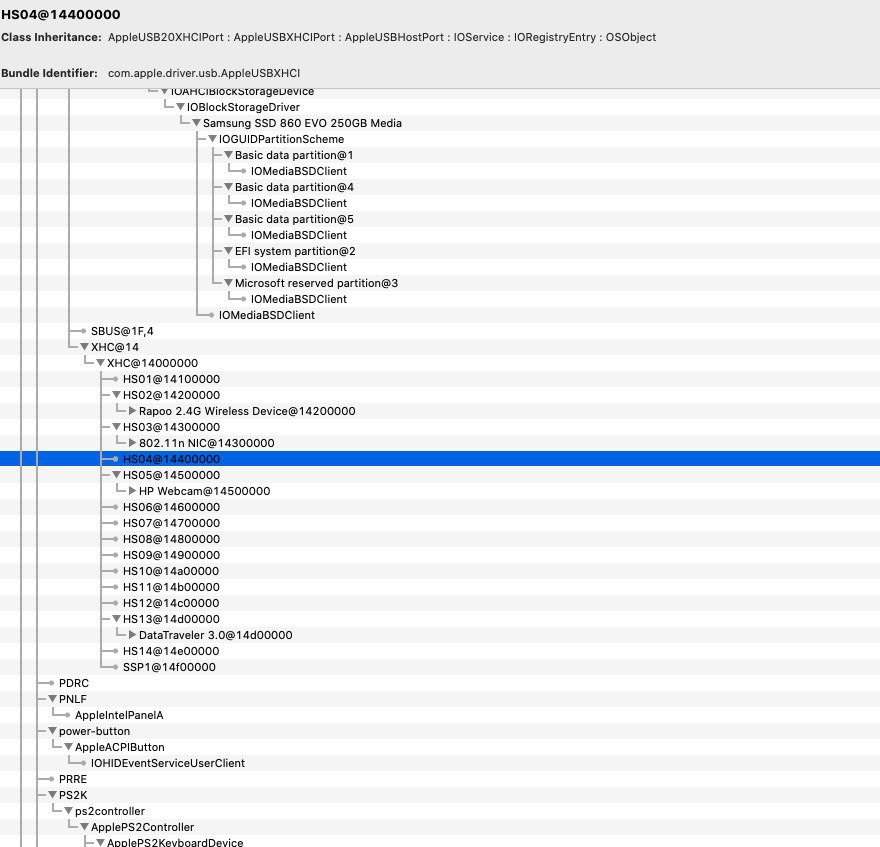880x847 pixels.
Task: Collapse the XHC@14000000 node
Action: point(100,363)
